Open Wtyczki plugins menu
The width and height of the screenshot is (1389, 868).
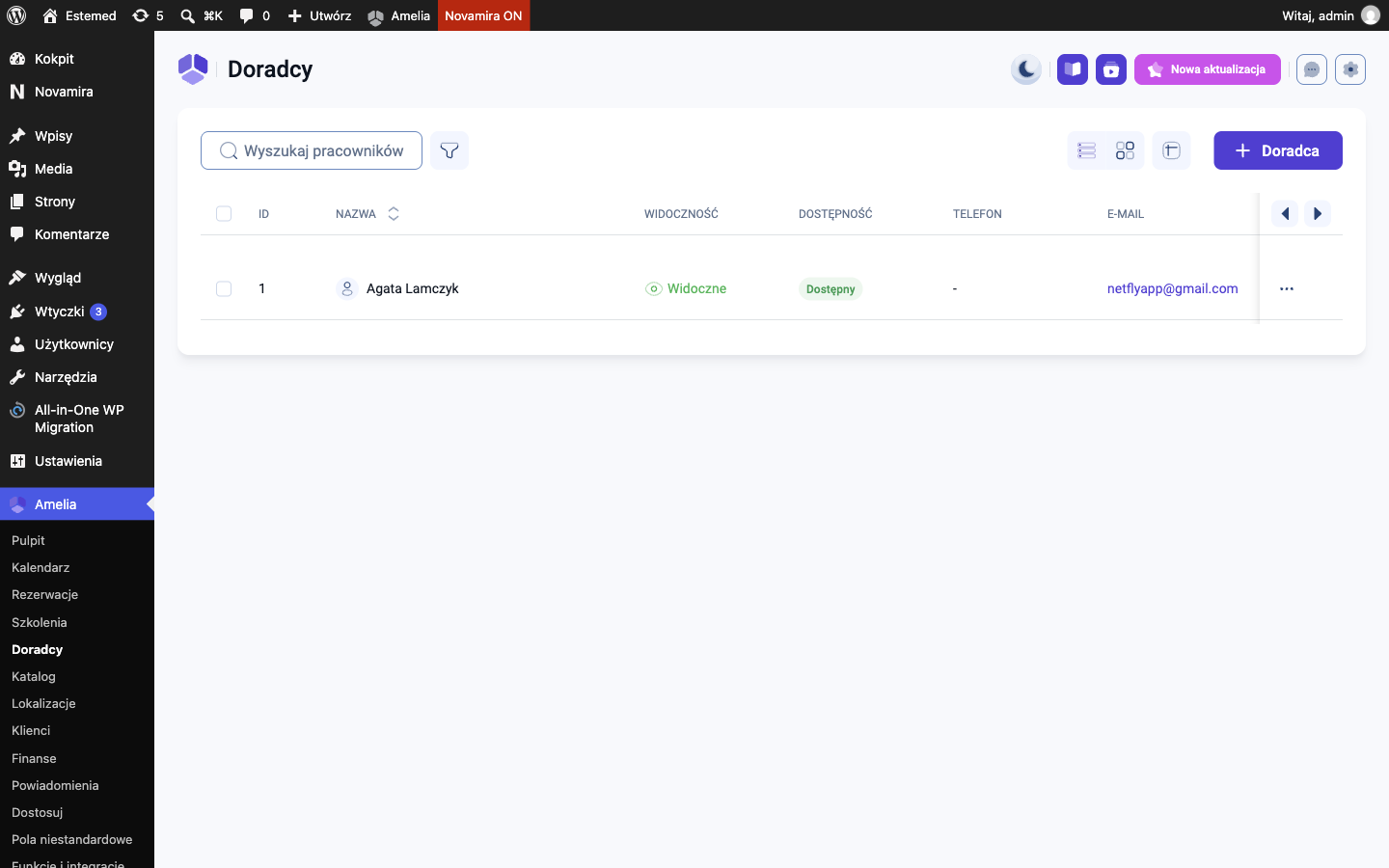pos(77,312)
